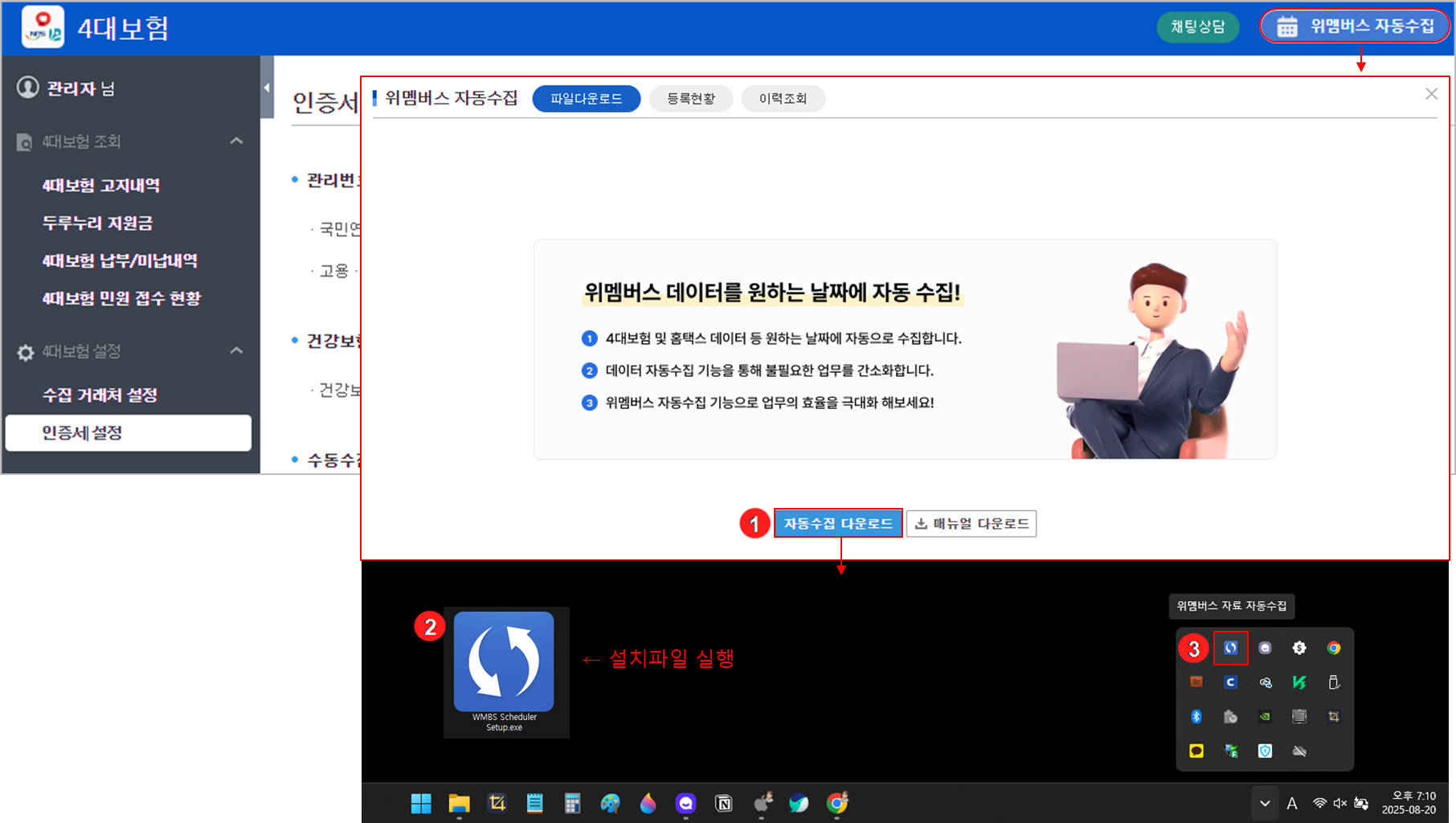This screenshot has width=1456, height=823.
Task: Open the Calculator app in the taskbar
Action: (572, 803)
